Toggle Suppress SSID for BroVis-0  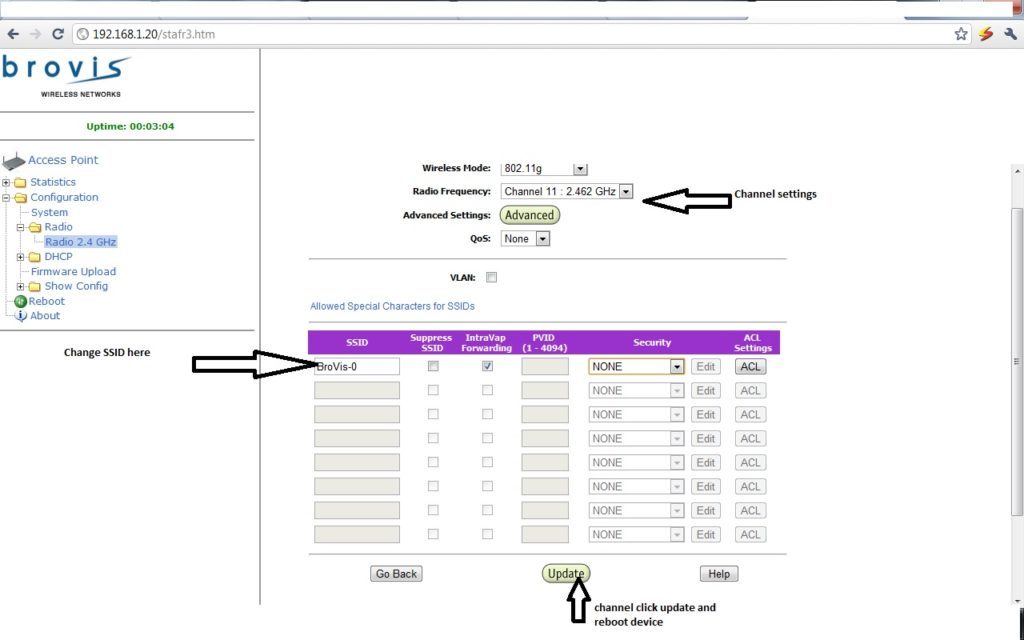point(433,367)
